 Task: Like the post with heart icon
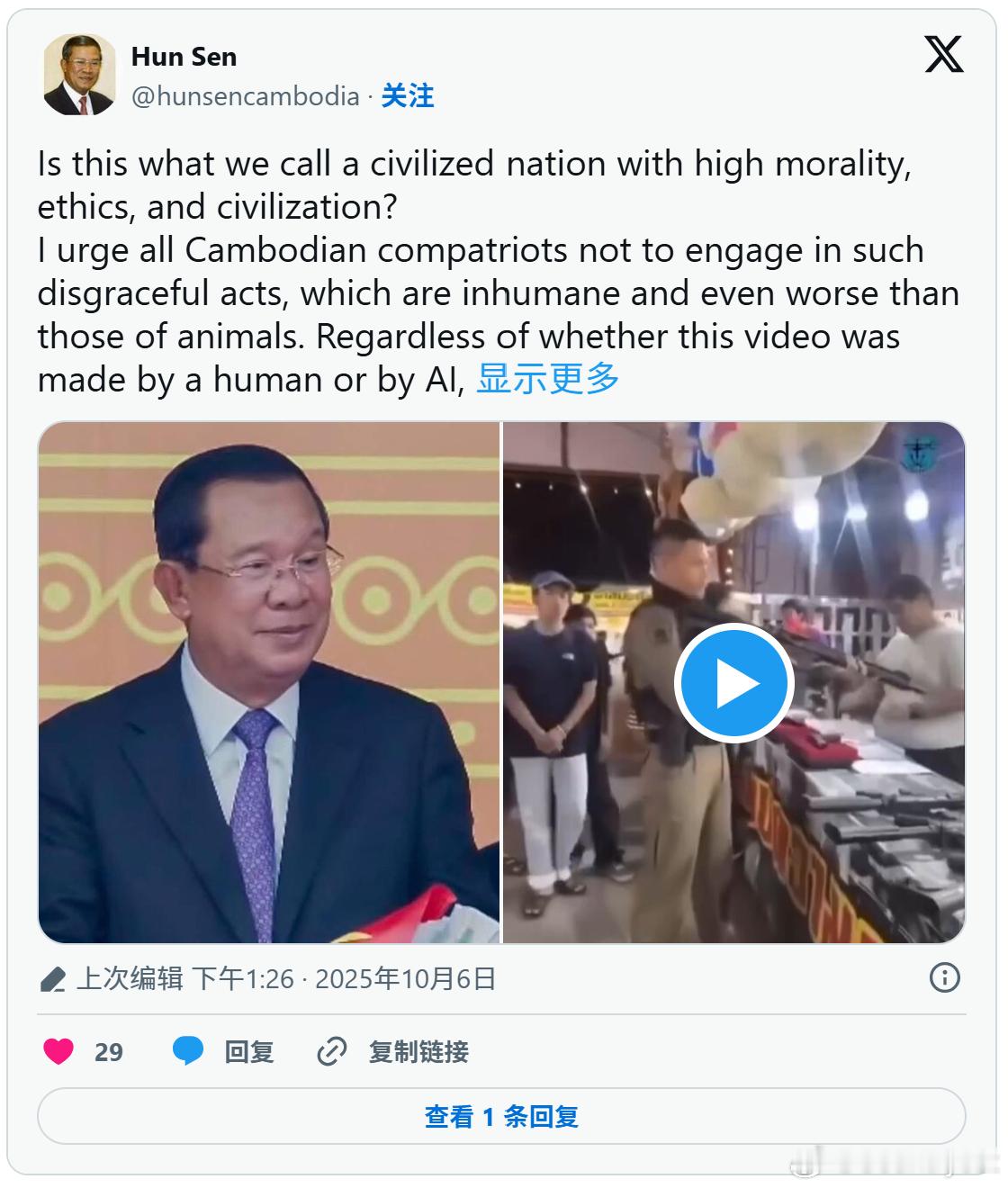(x=58, y=1051)
